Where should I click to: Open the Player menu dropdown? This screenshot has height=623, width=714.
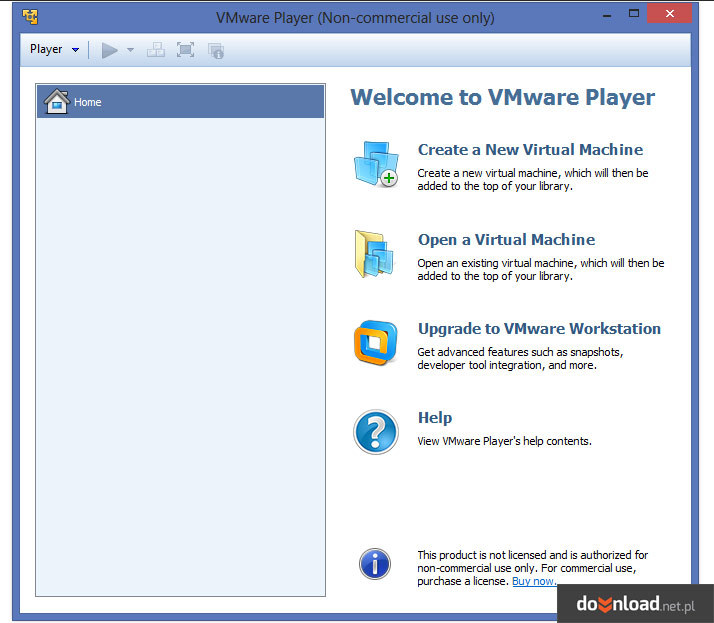pyautogui.click(x=54, y=49)
